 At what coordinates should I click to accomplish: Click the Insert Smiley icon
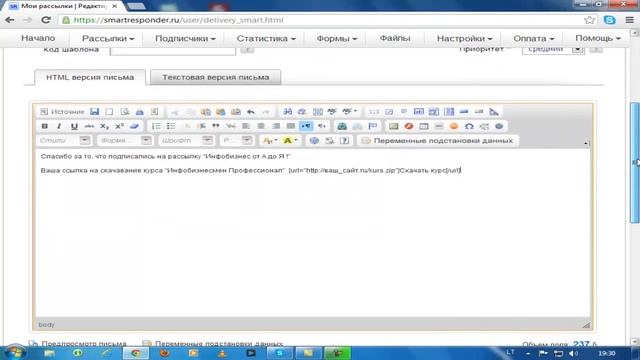454,126
